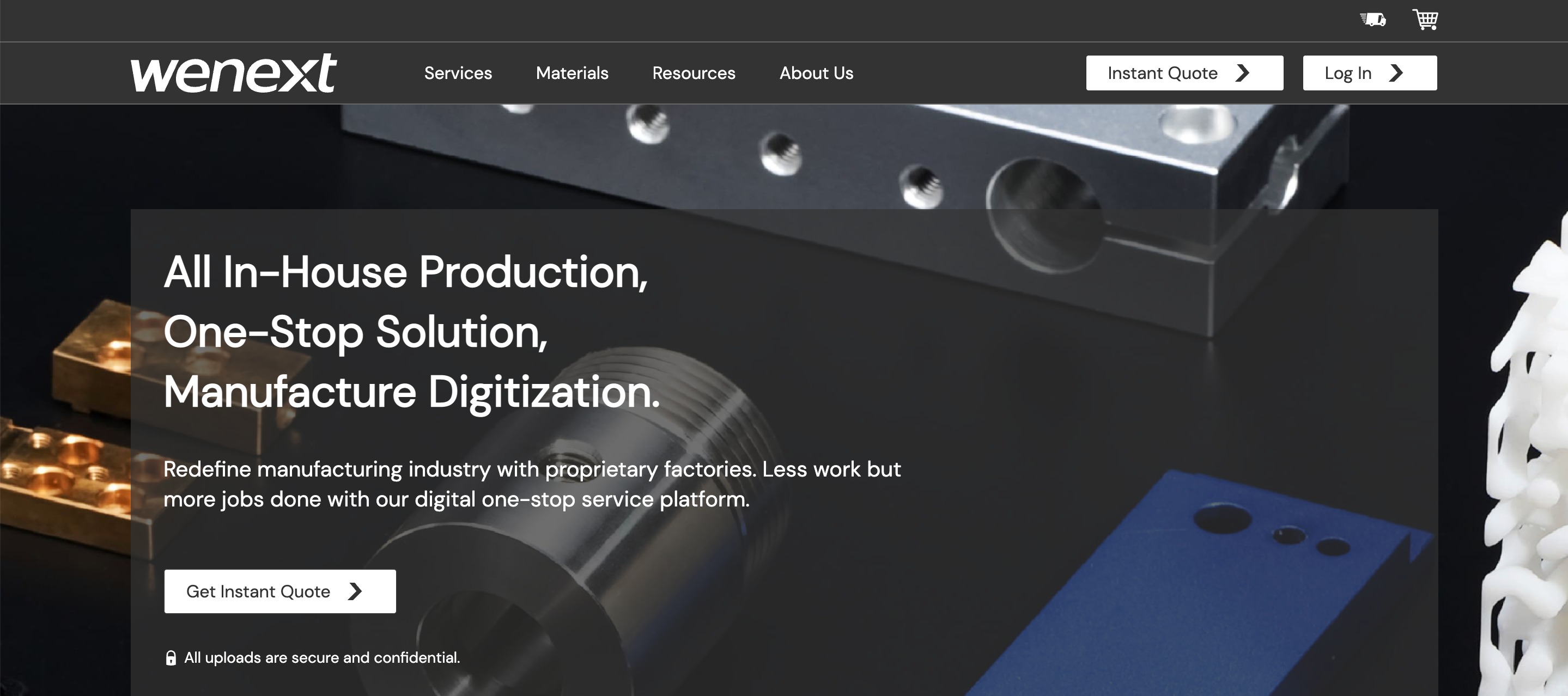Select the Log In button text
1568x696 pixels.
[1348, 73]
